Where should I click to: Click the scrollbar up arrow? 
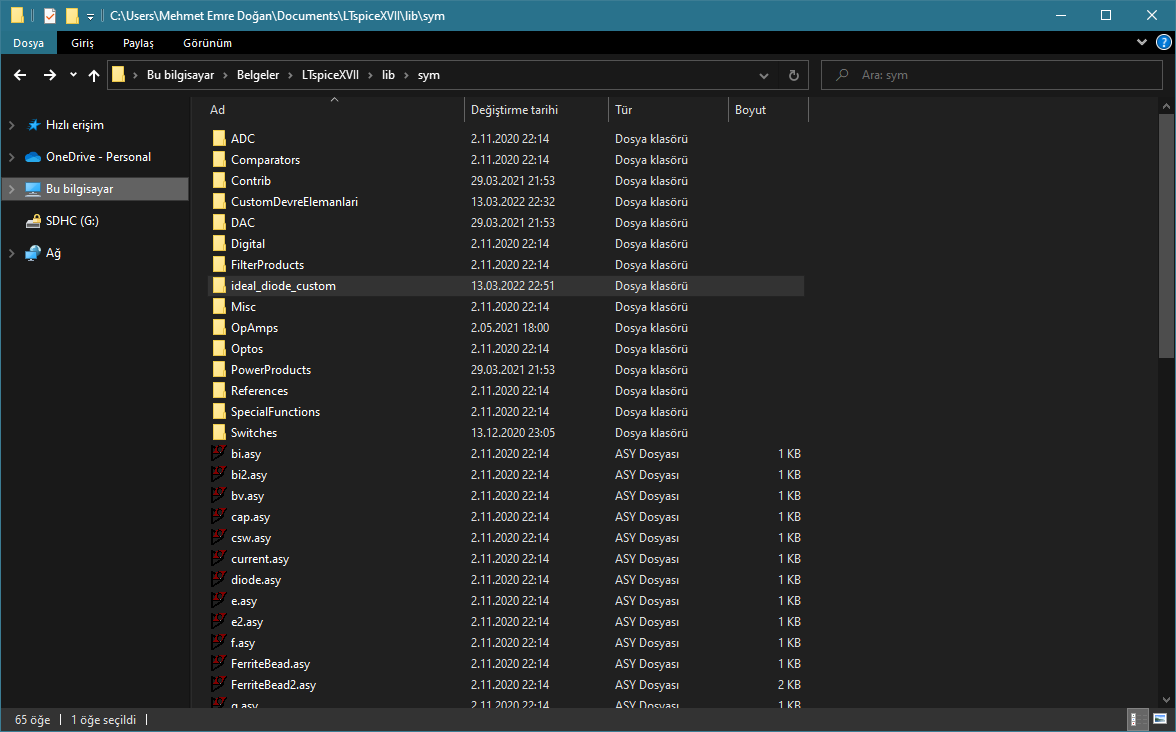pyautogui.click(x=1166, y=107)
